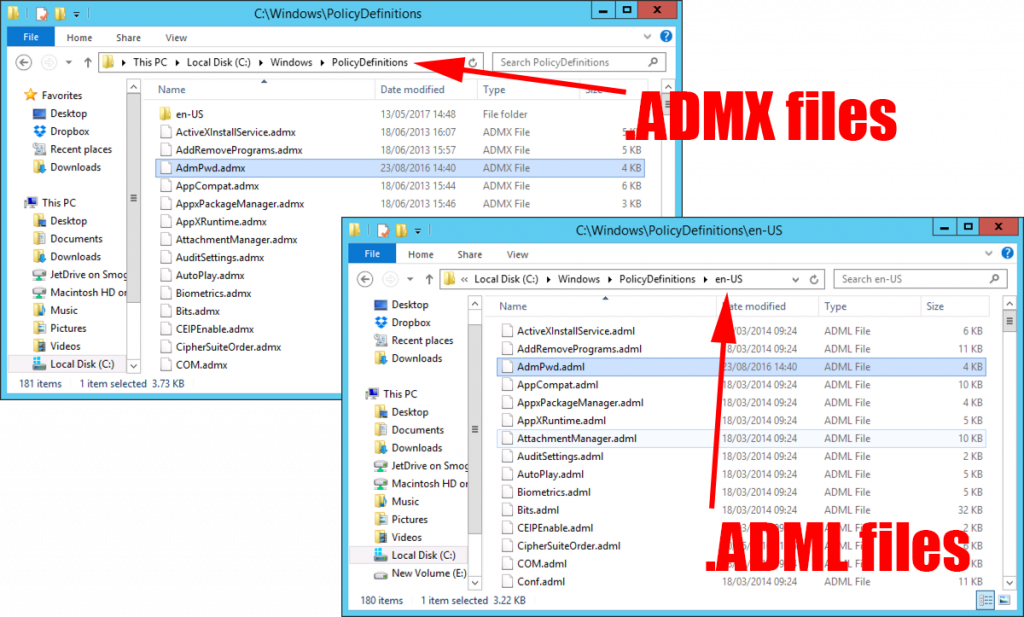The height and width of the screenshot is (617, 1024).
Task: Expand the breadcrumb chevron after PolicyDefinitions
Action: [x=707, y=279]
